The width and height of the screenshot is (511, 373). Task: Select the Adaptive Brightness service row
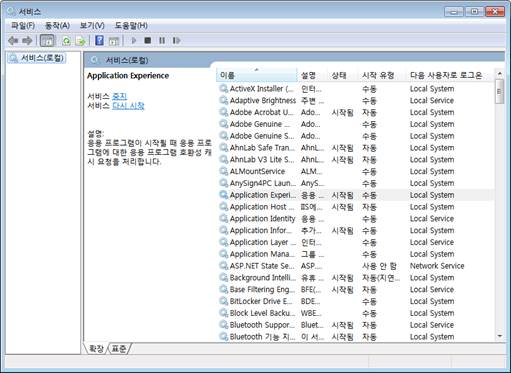(355, 101)
